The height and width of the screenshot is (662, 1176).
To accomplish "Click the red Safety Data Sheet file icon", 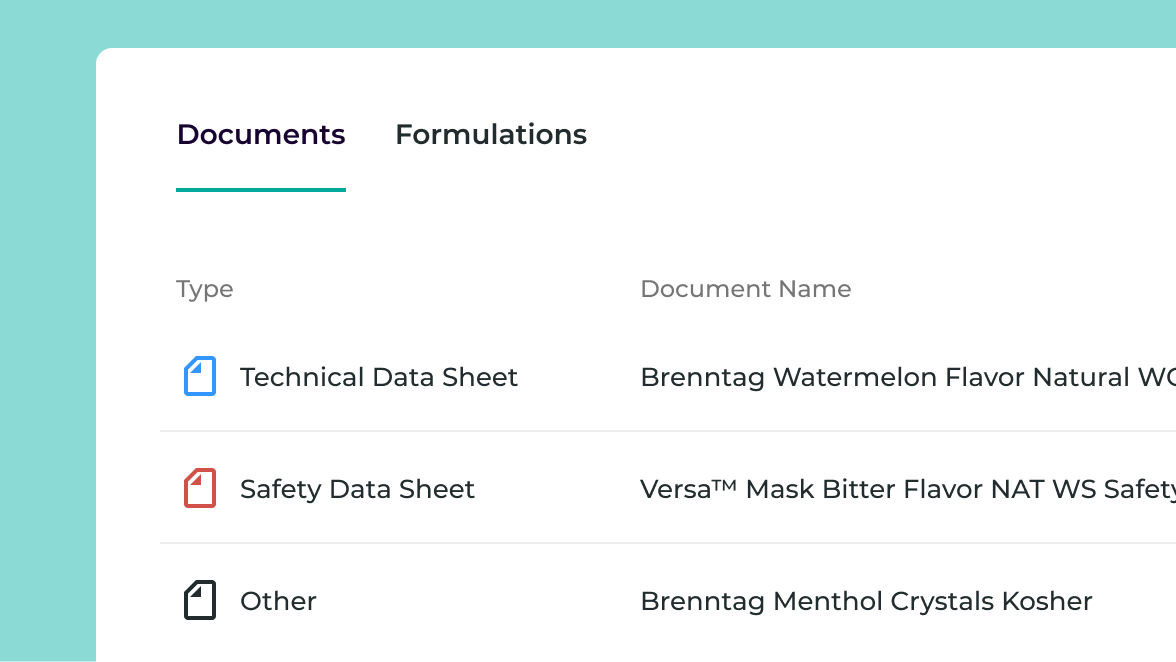I will 200,489.
